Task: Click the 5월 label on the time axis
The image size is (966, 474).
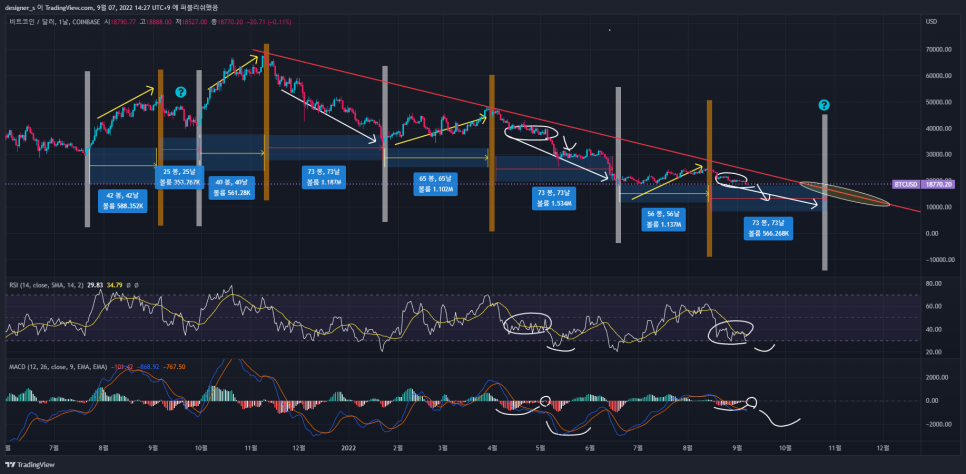Action: pyautogui.click(x=540, y=446)
